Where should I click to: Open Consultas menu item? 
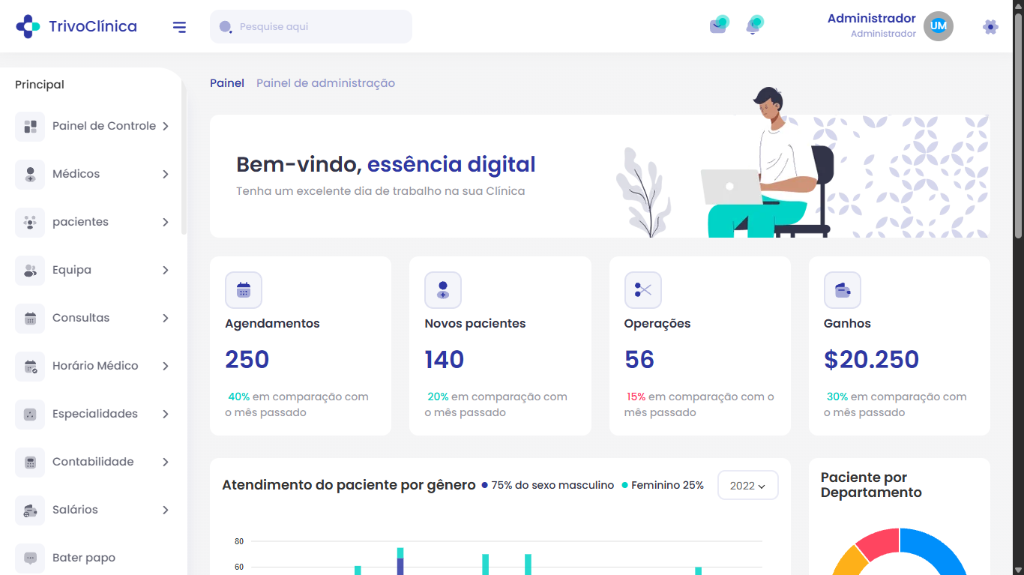point(93,318)
